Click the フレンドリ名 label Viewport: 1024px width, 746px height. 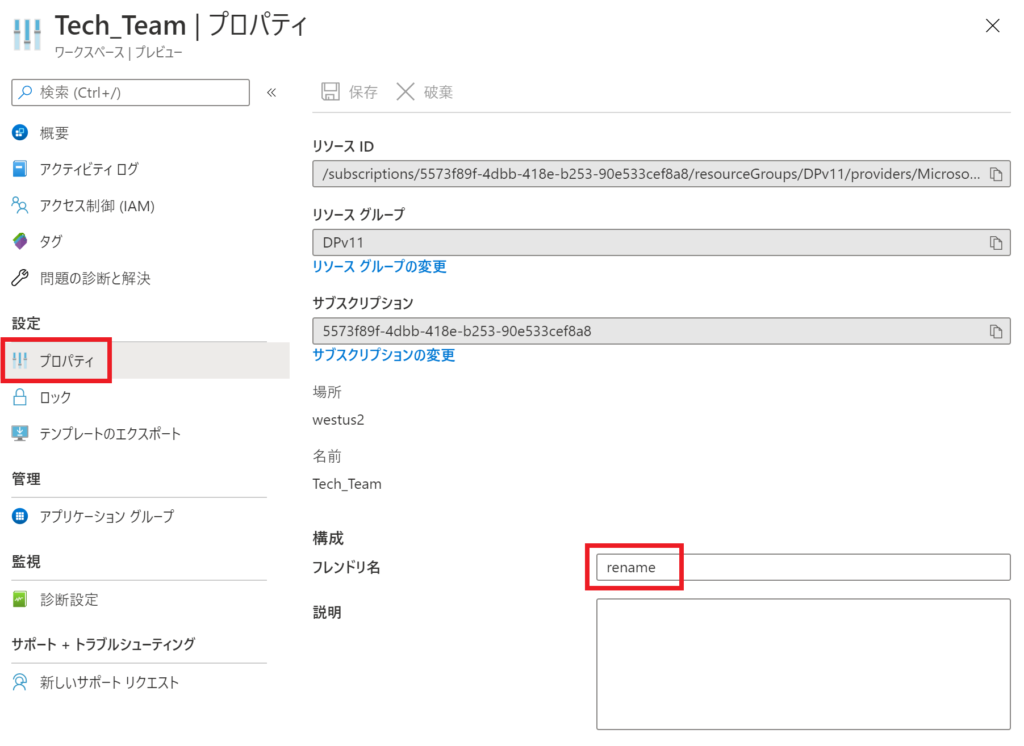click(346, 567)
